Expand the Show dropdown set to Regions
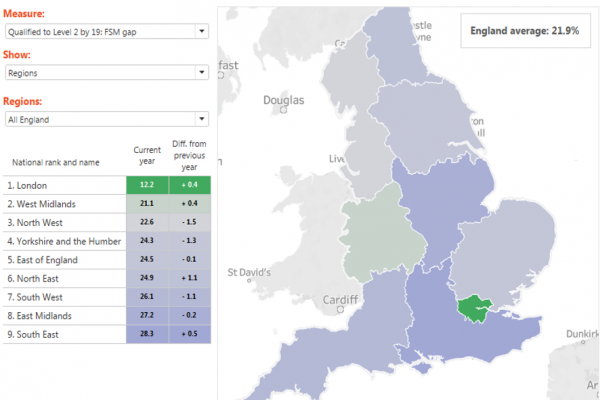The width and height of the screenshot is (600, 400). coord(105,74)
